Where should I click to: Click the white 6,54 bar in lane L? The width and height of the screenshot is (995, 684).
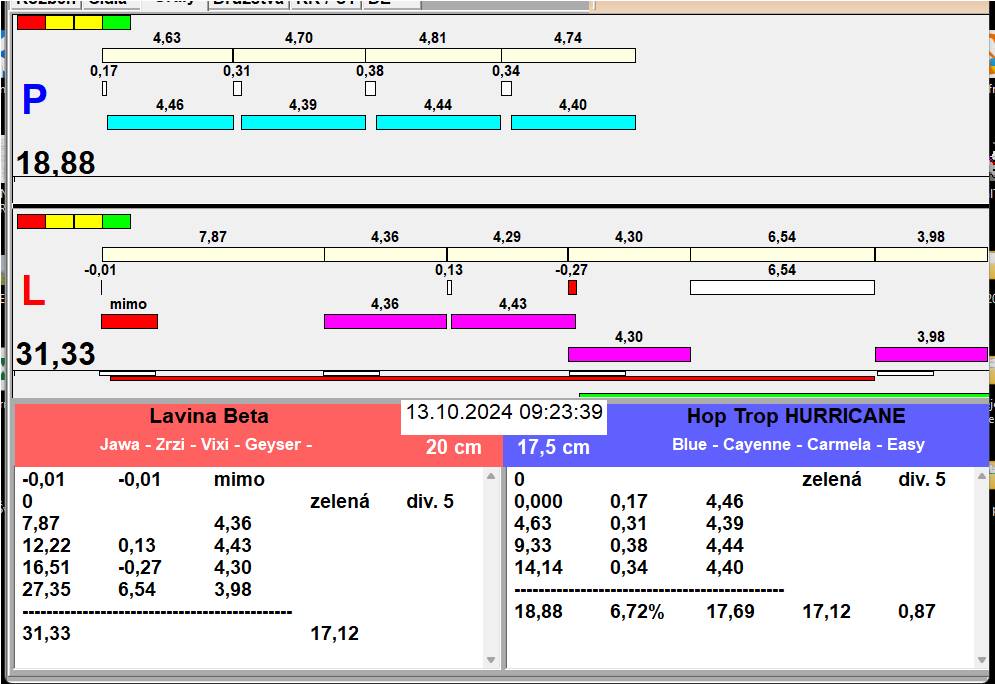pyautogui.click(x=782, y=288)
